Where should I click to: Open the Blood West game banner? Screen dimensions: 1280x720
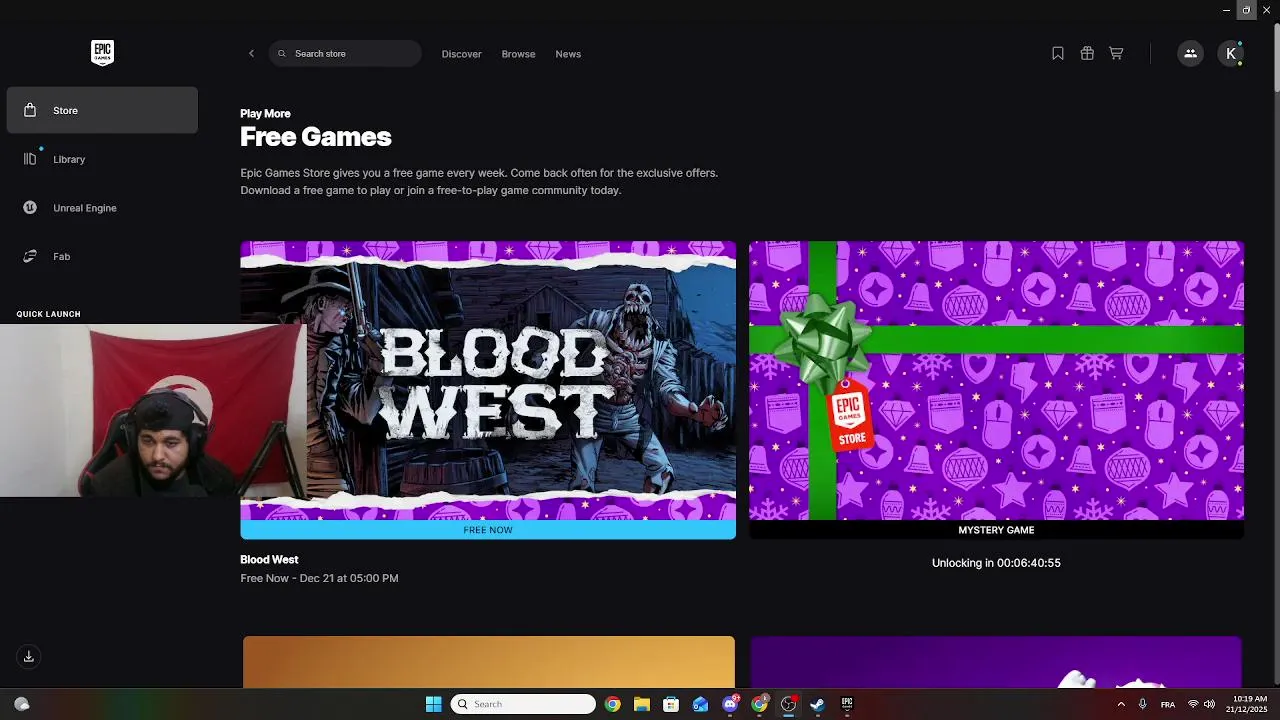click(x=488, y=380)
